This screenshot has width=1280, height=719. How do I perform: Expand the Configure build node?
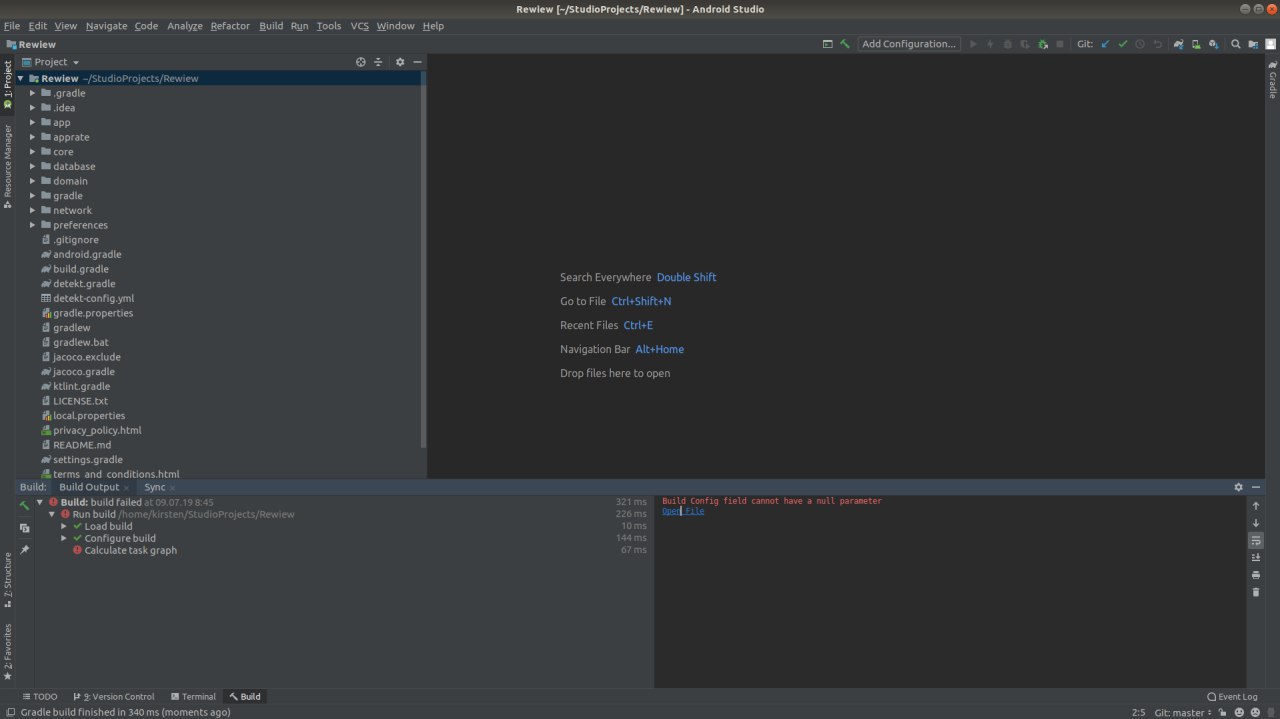pyautogui.click(x=64, y=538)
